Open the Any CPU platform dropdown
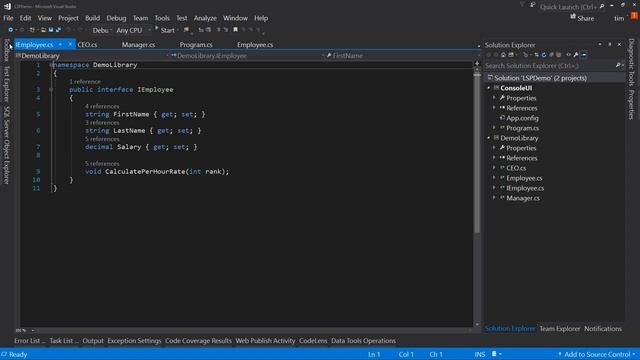Viewport: 640px width, 360px height. [x=133, y=30]
